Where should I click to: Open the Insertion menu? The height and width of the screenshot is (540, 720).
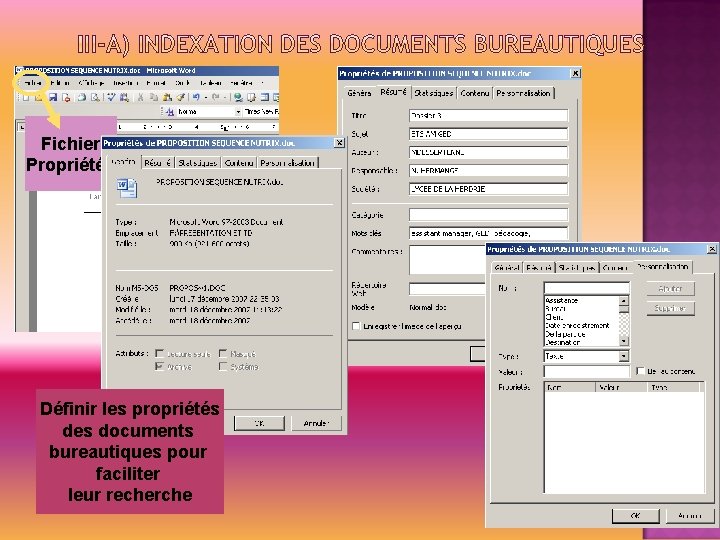(125, 83)
